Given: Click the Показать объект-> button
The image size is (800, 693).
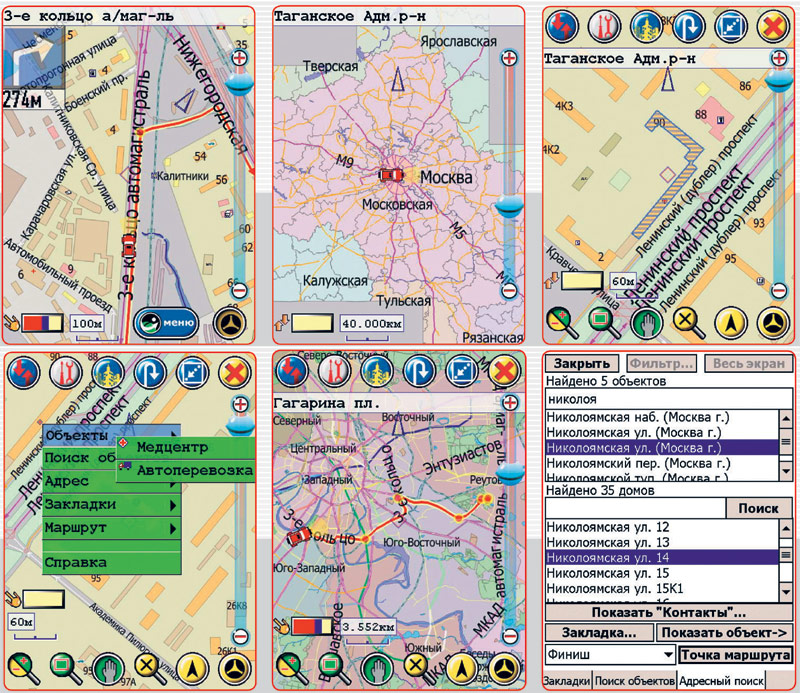Looking at the screenshot, I should tap(724, 633).
